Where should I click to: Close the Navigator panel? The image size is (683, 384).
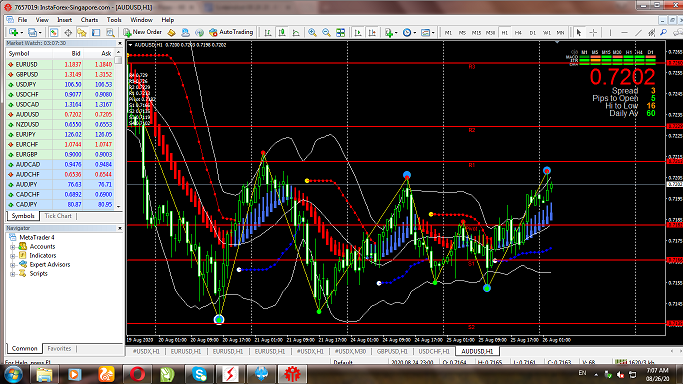[120, 228]
